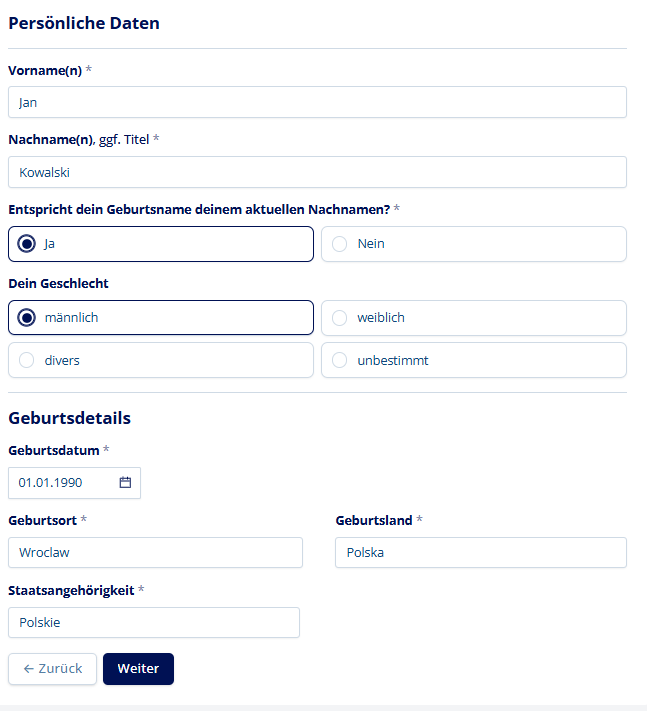This screenshot has height=711, width=647.
Task: Choose 'männlich' as gender
Action: 27,318
